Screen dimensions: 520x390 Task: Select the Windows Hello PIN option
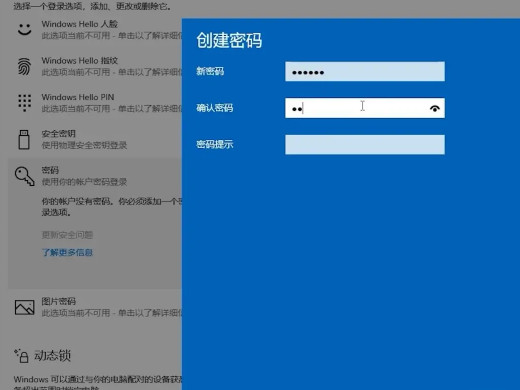tap(78, 97)
